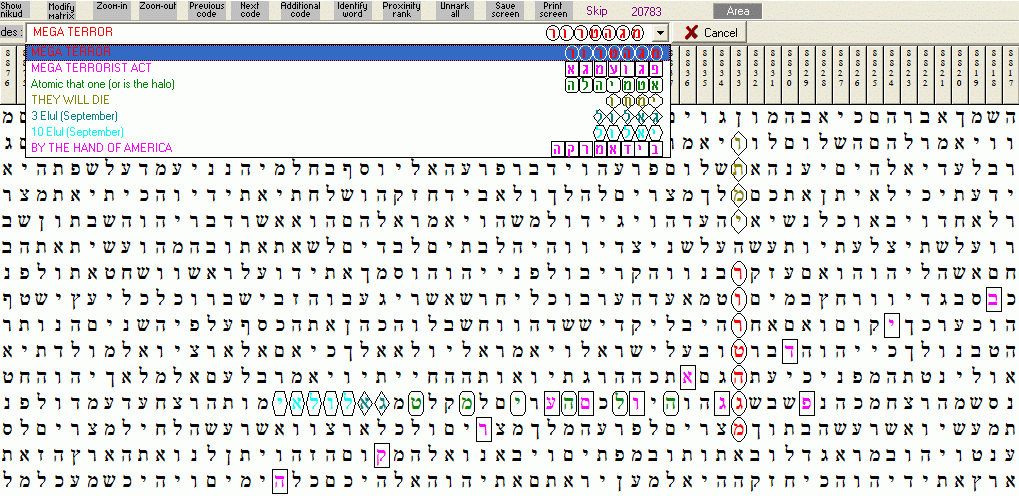Select '3 Elul (September)' list entry
Viewport: 1019px width, 496px height.
pyautogui.click(x=348, y=116)
